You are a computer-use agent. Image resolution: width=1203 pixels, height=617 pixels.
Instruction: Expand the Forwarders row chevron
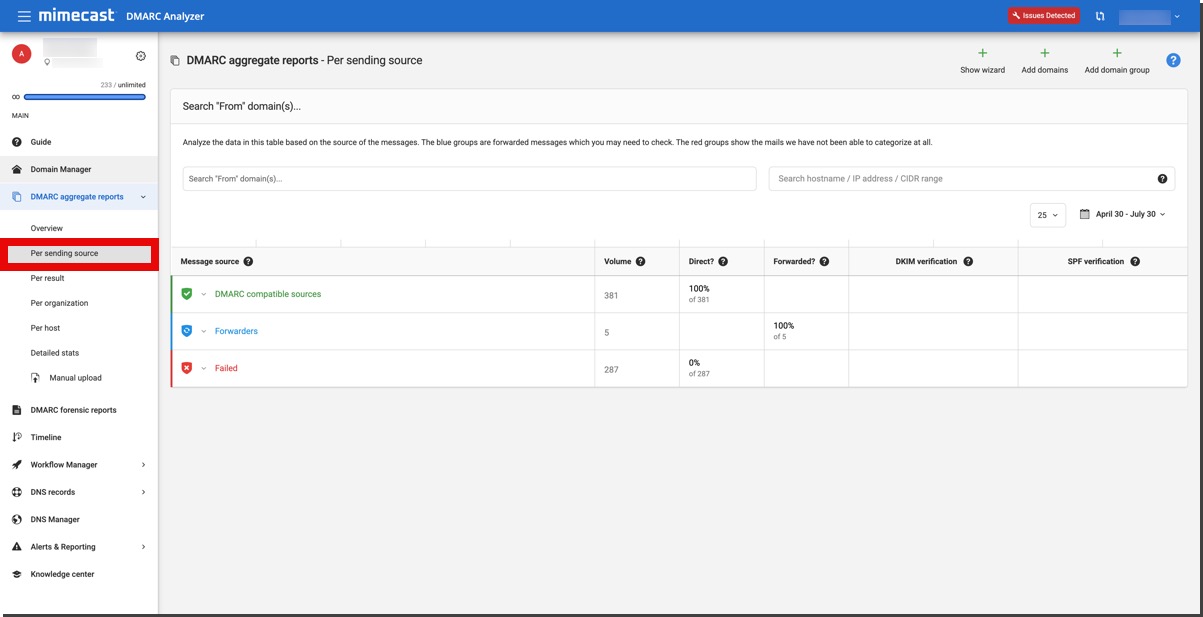[x=204, y=331]
